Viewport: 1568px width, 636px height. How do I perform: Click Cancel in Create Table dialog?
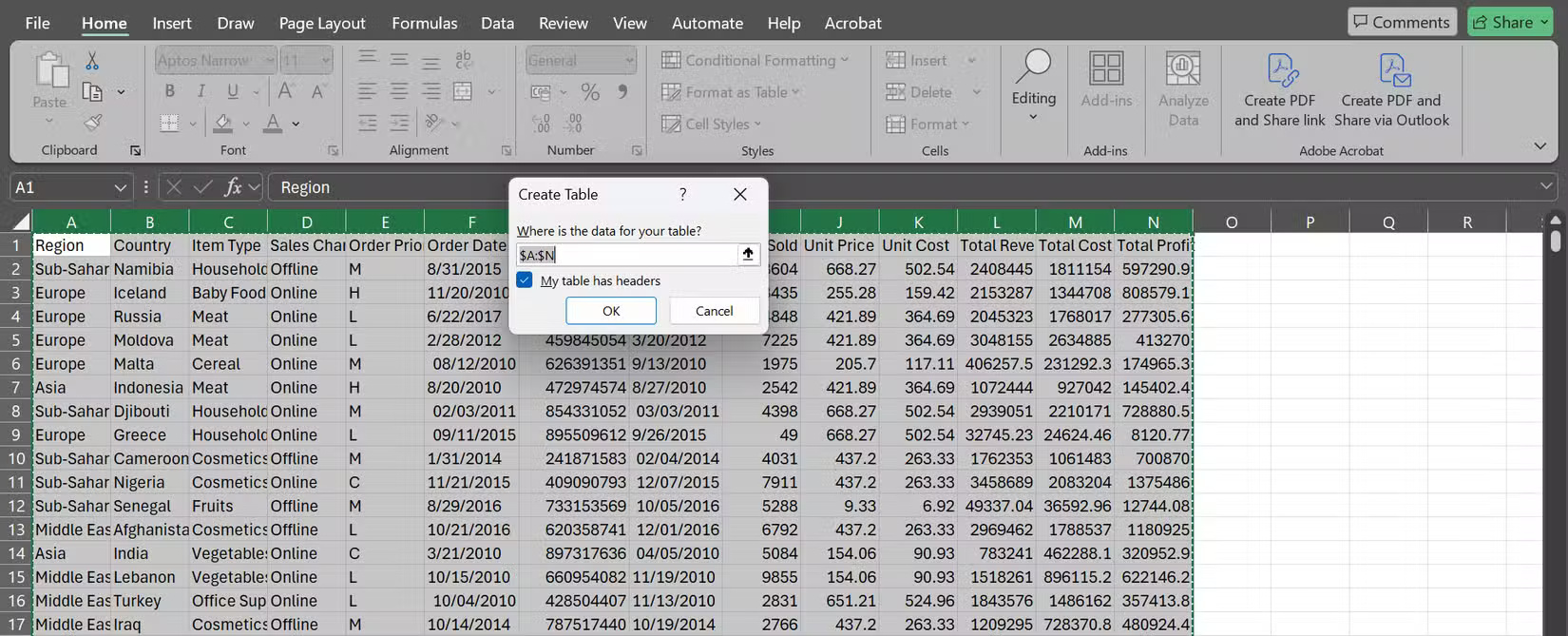click(714, 311)
